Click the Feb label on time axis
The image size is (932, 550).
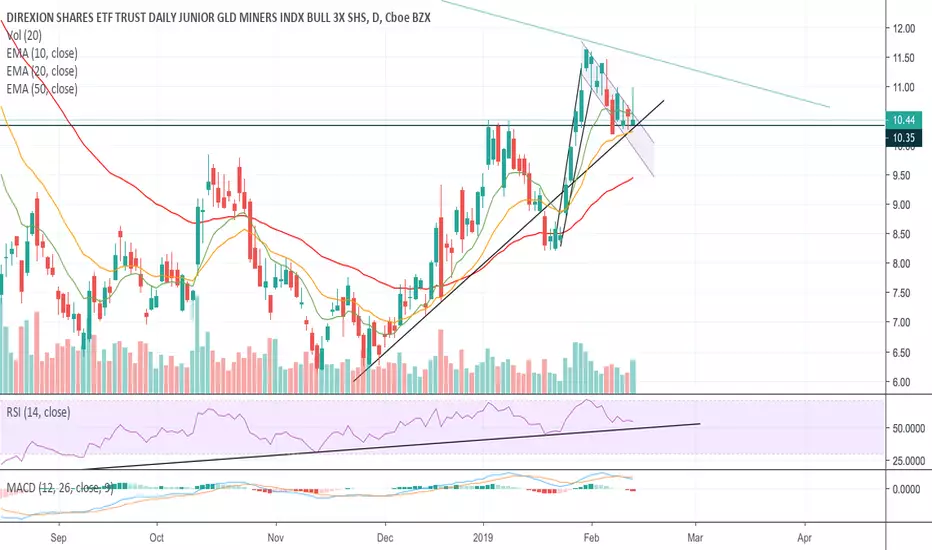(591, 538)
